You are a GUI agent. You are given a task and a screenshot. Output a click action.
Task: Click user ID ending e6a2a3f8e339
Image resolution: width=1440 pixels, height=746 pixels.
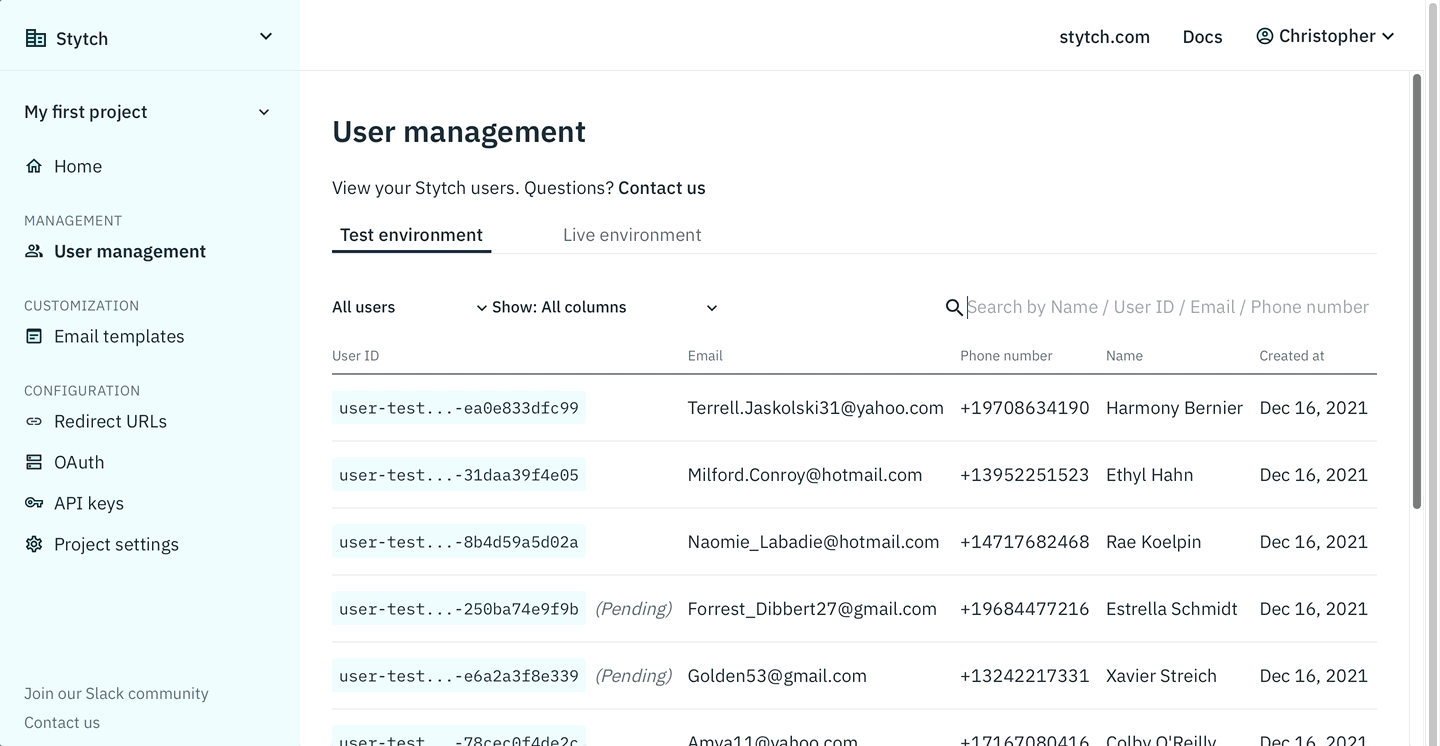tap(459, 676)
